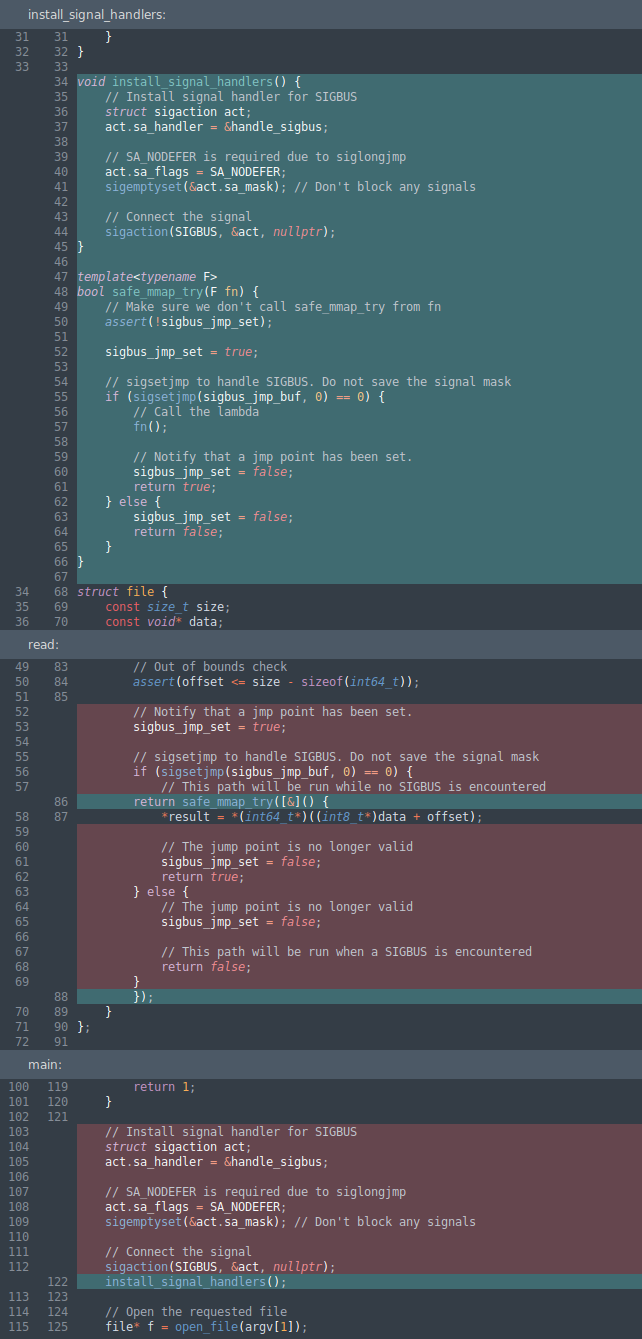Select the "assert(!sigbus_jmp_set);" line
This screenshot has width=642, height=1339.
188,322
